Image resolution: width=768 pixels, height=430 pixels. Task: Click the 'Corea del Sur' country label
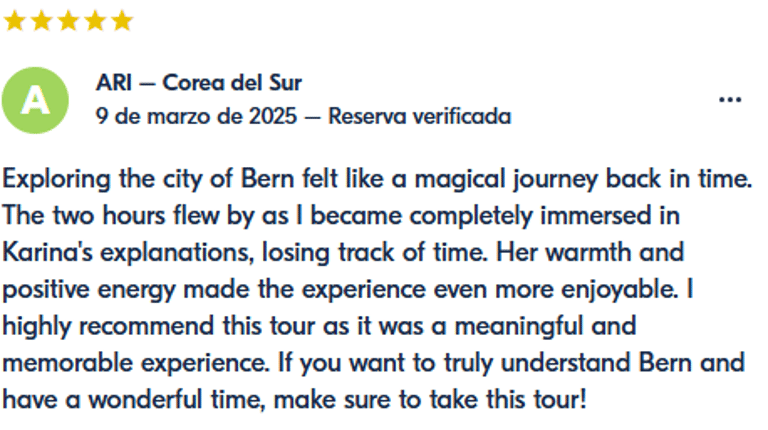pyautogui.click(x=232, y=82)
